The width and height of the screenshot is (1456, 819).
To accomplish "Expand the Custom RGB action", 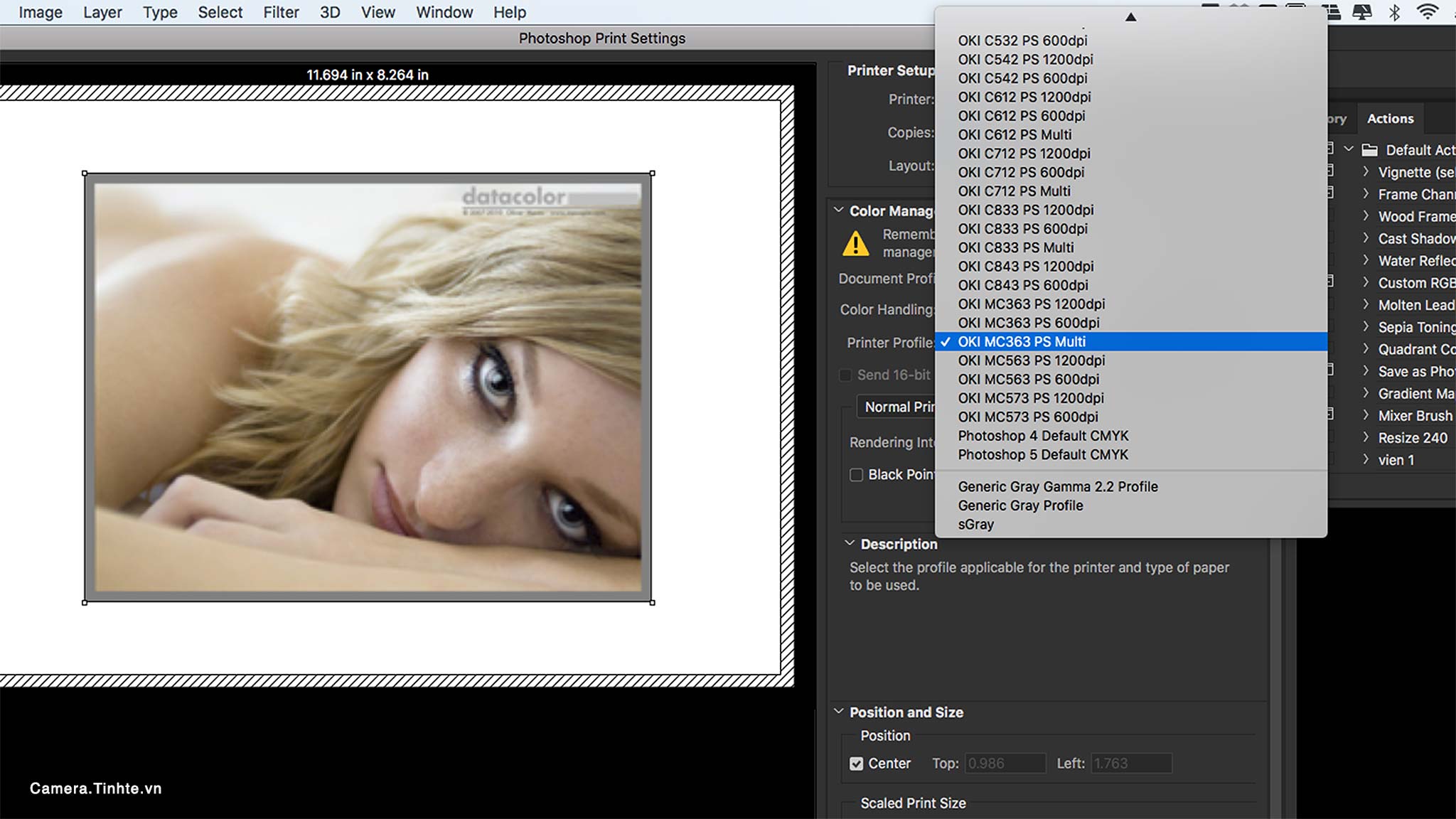I will [1366, 282].
